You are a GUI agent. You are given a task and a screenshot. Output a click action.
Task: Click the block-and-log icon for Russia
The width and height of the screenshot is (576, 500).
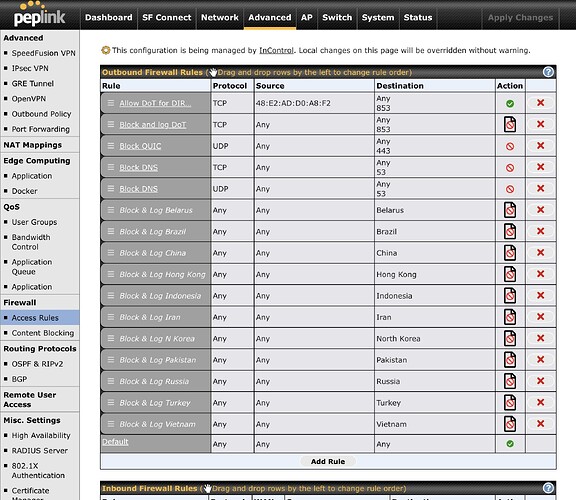(x=510, y=381)
